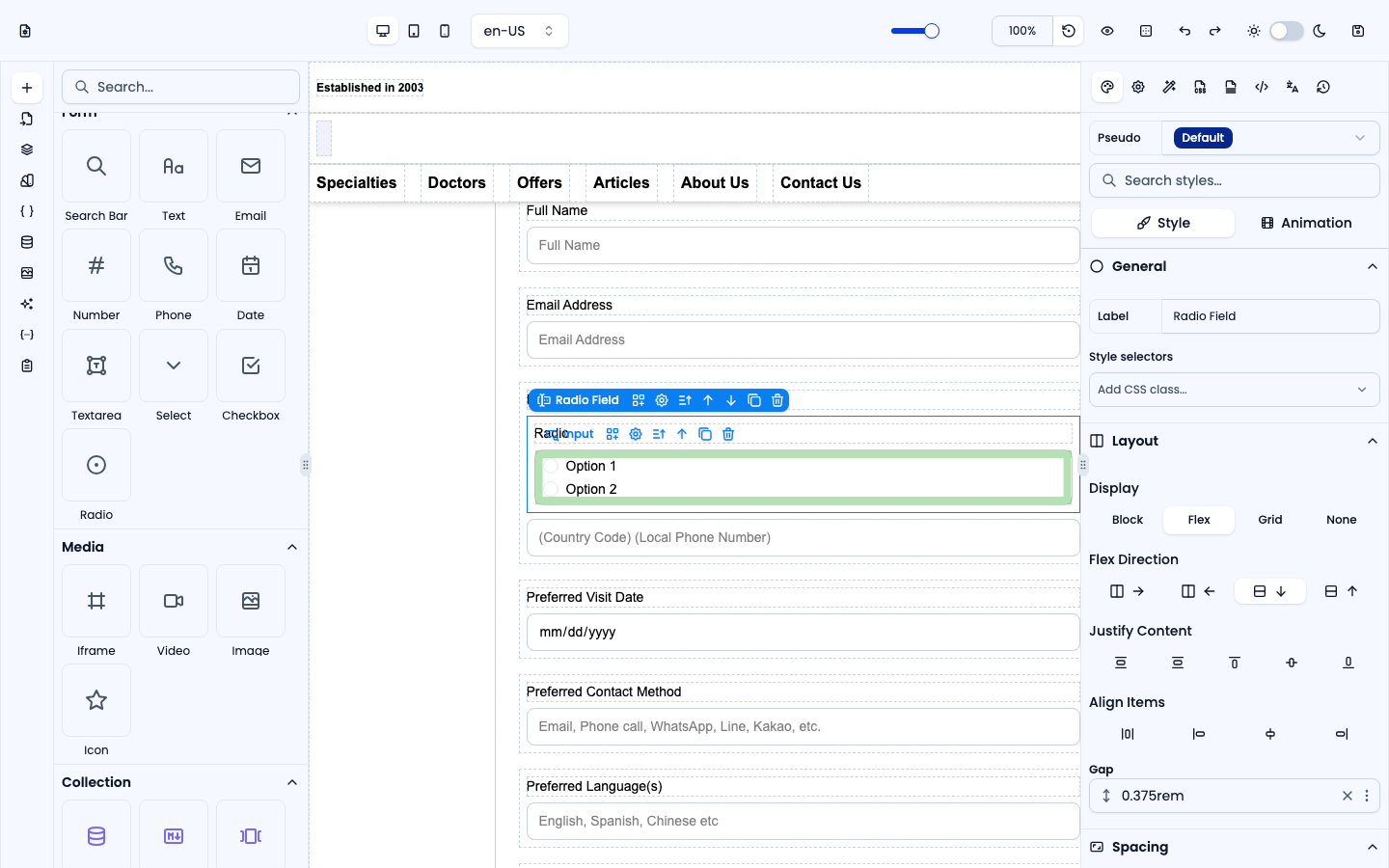Click the Contact Us navigation item
1389x868 pixels.
(x=821, y=183)
